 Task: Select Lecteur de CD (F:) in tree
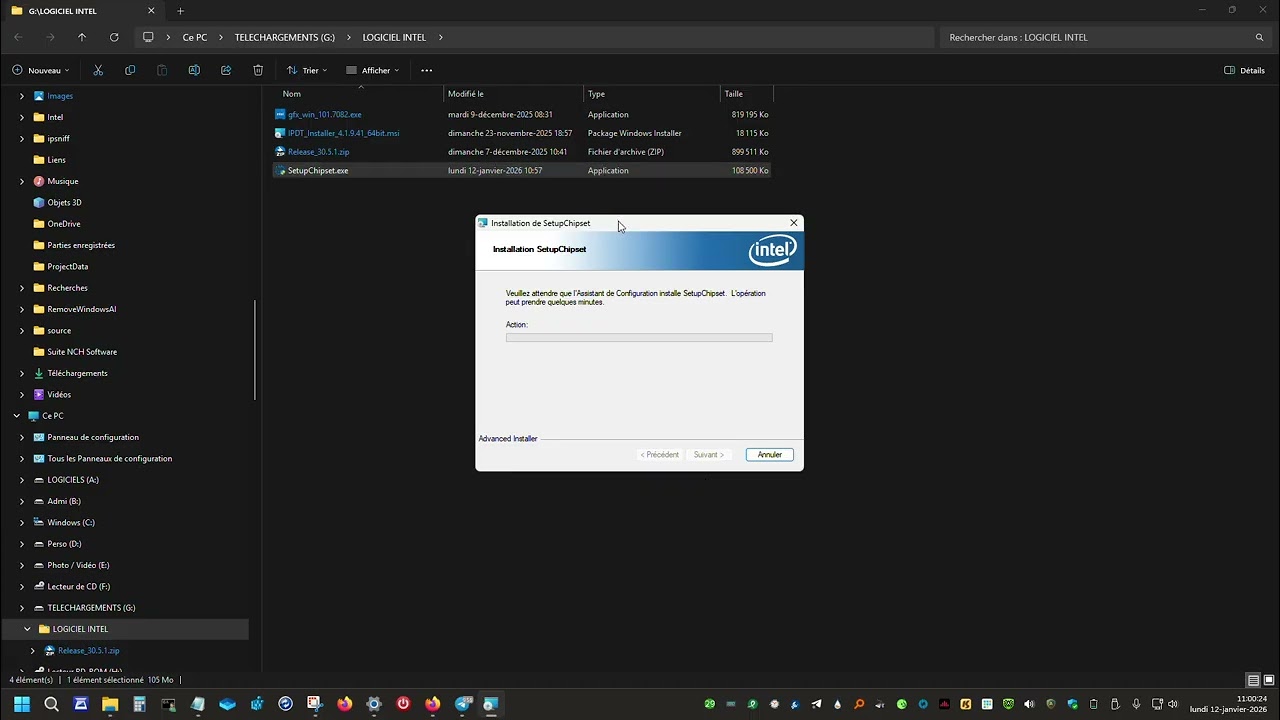click(x=78, y=586)
